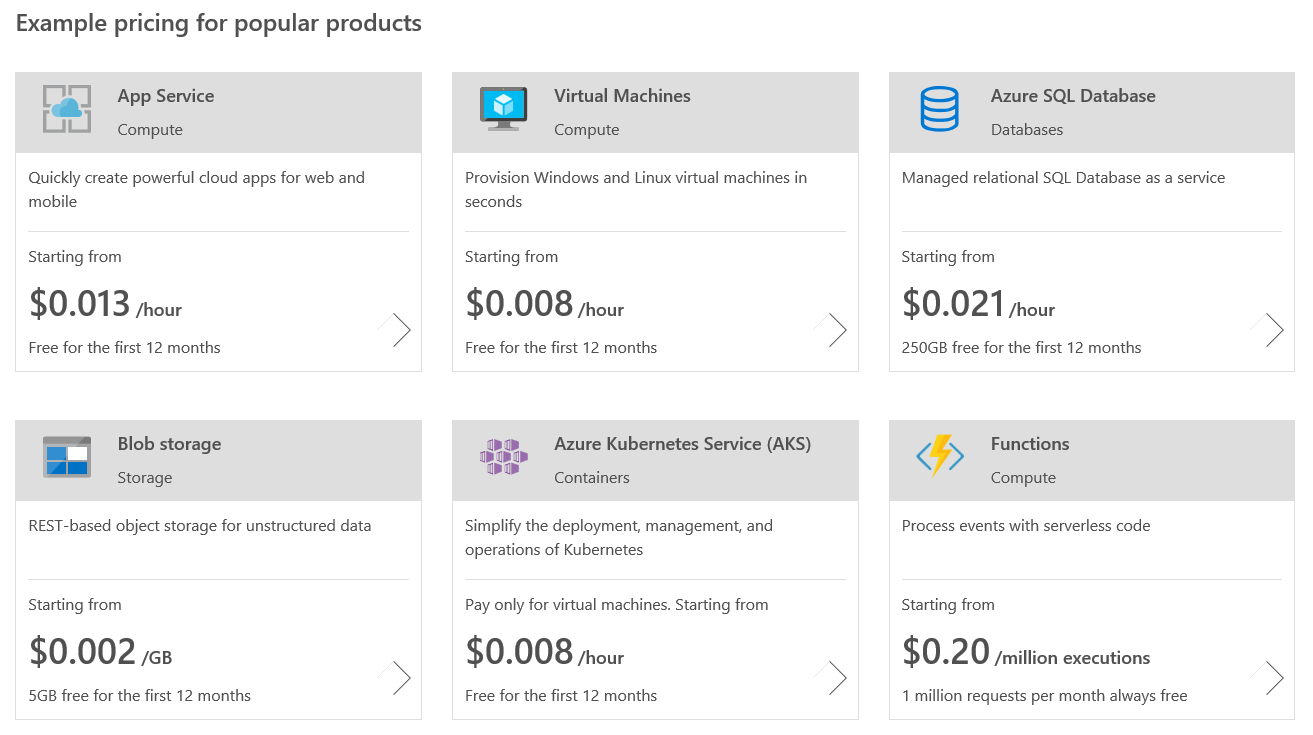Viewport: 1313px width, 735px height.
Task: Click the AKS $0.008 /hour price
Action: pyautogui.click(x=545, y=652)
